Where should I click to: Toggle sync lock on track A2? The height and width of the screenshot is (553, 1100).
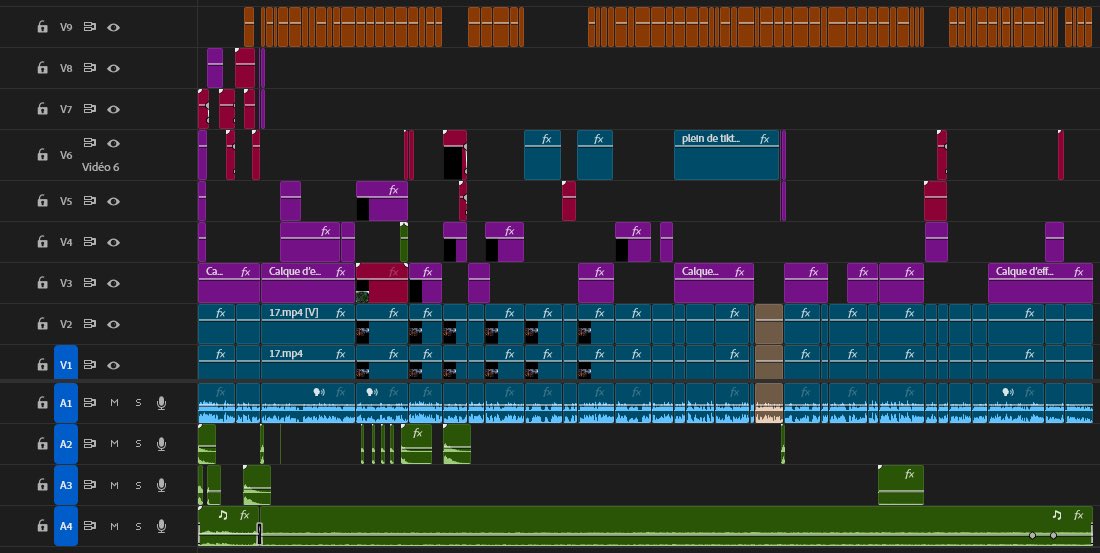point(90,444)
